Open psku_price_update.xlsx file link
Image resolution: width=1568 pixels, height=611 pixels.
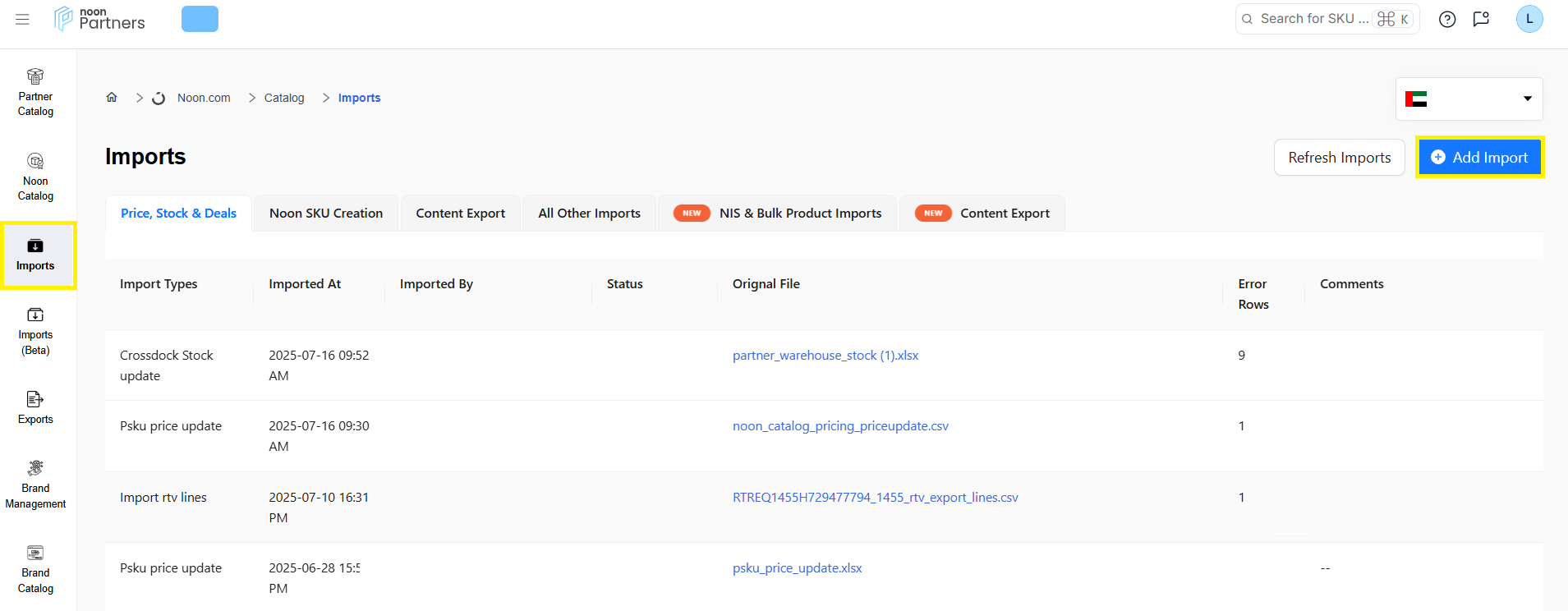tap(798, 567)
